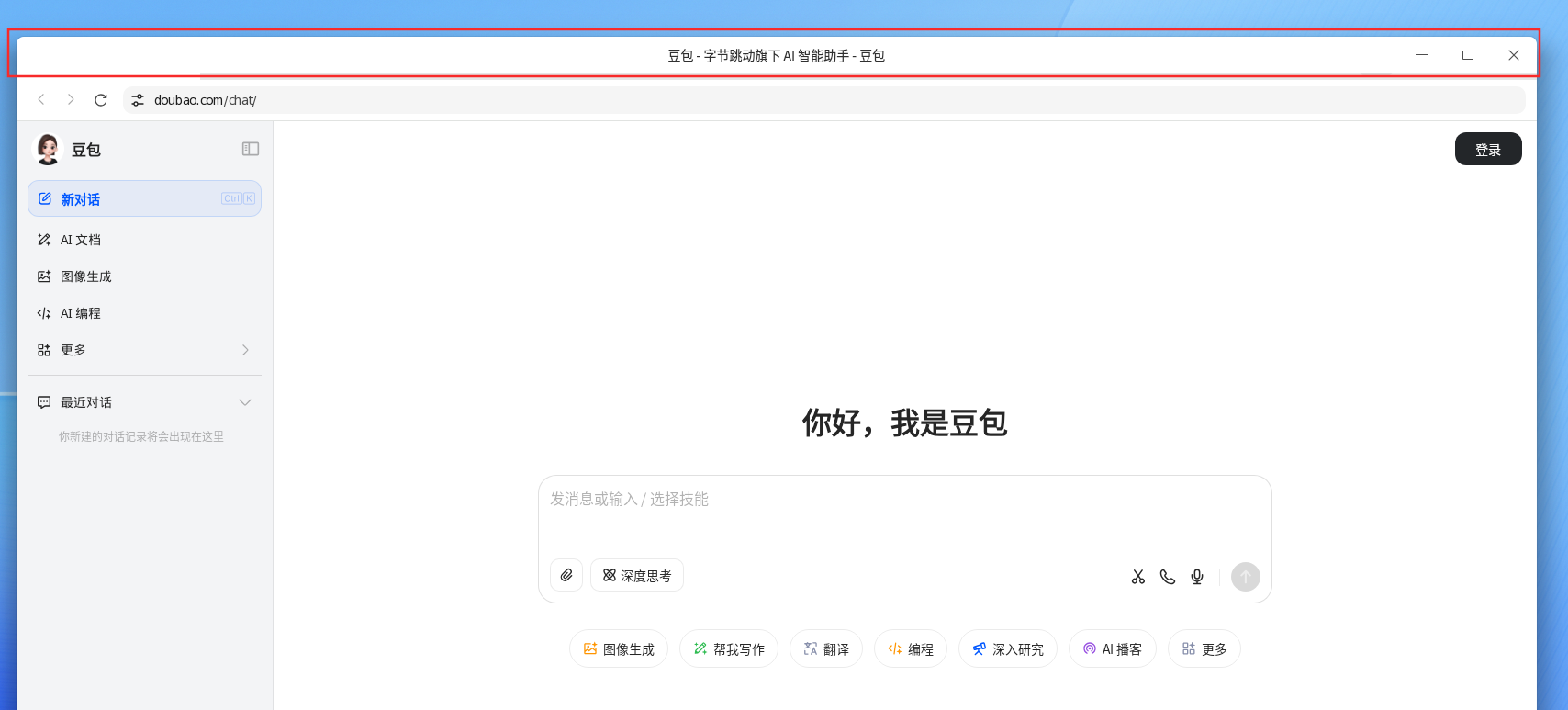This screenshot has width=1568, height=710.
Task: Click the 豆包 title in sidebar
Action: 86,150
